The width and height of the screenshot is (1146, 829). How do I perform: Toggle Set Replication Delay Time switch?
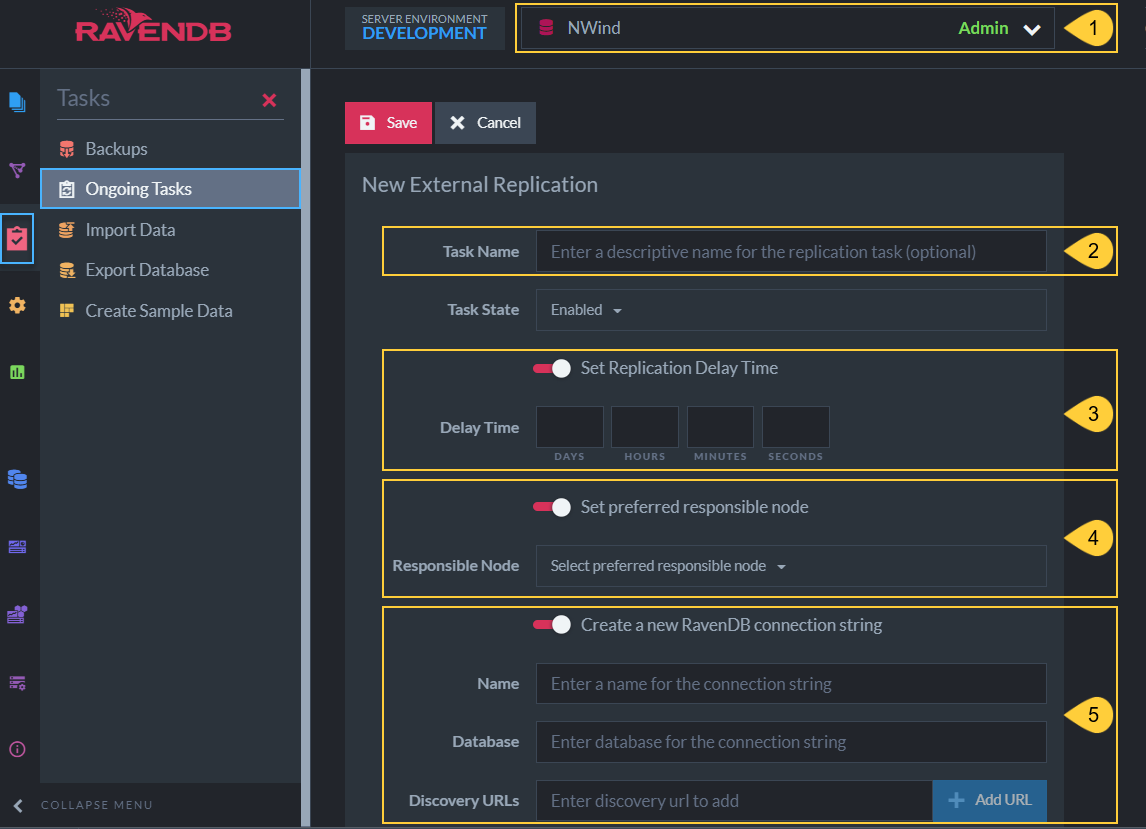[552, 368]
